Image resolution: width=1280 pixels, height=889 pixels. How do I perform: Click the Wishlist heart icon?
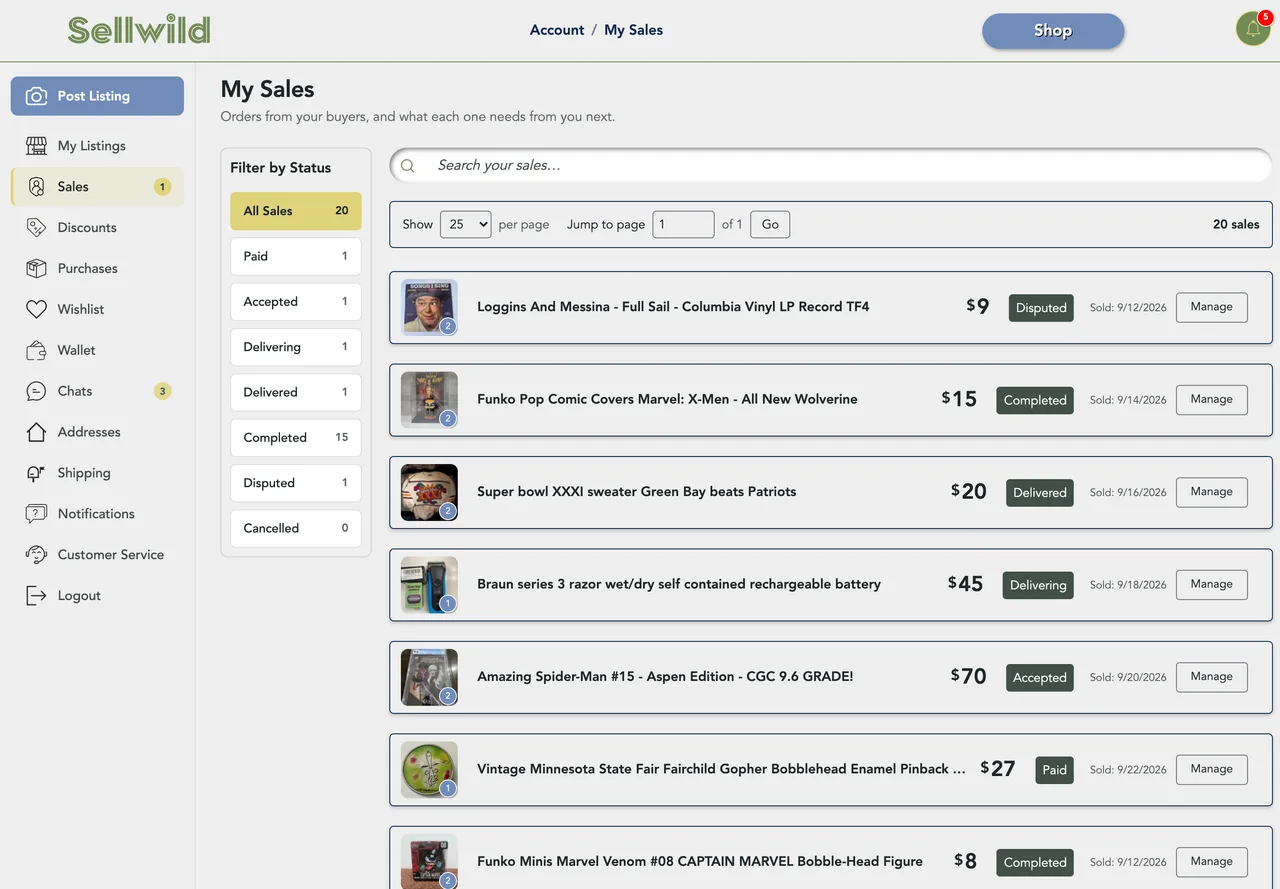pos(37,310)
